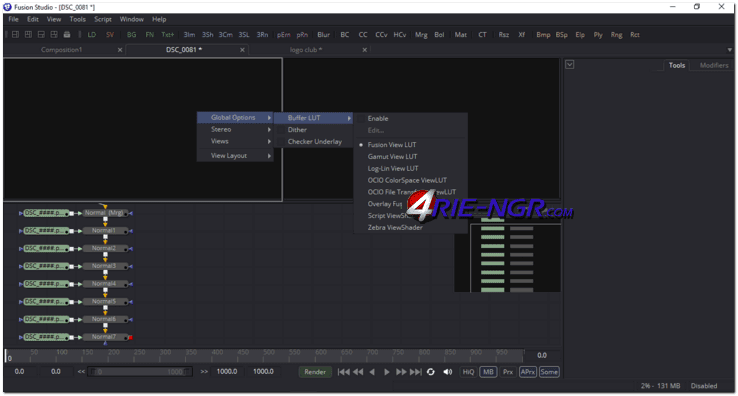Open the Window menu

[131, 19]
